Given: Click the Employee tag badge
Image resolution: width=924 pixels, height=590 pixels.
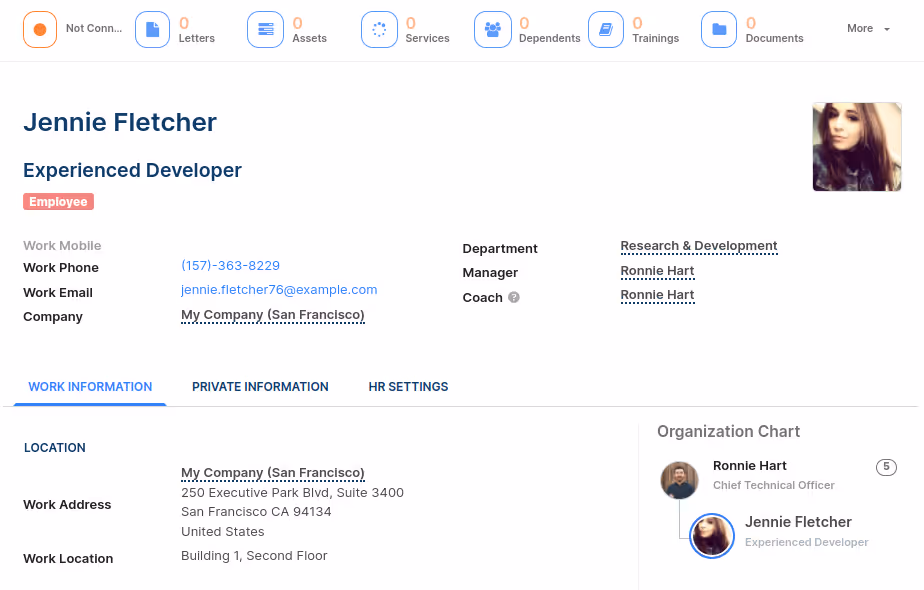Looking at the screenshot, I should coord(58,201).
